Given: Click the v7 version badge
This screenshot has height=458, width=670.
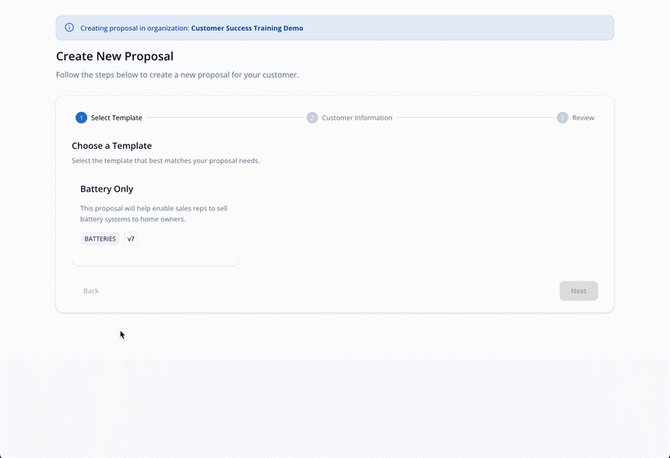Looking at the screenshot, I should click(131, 239).
